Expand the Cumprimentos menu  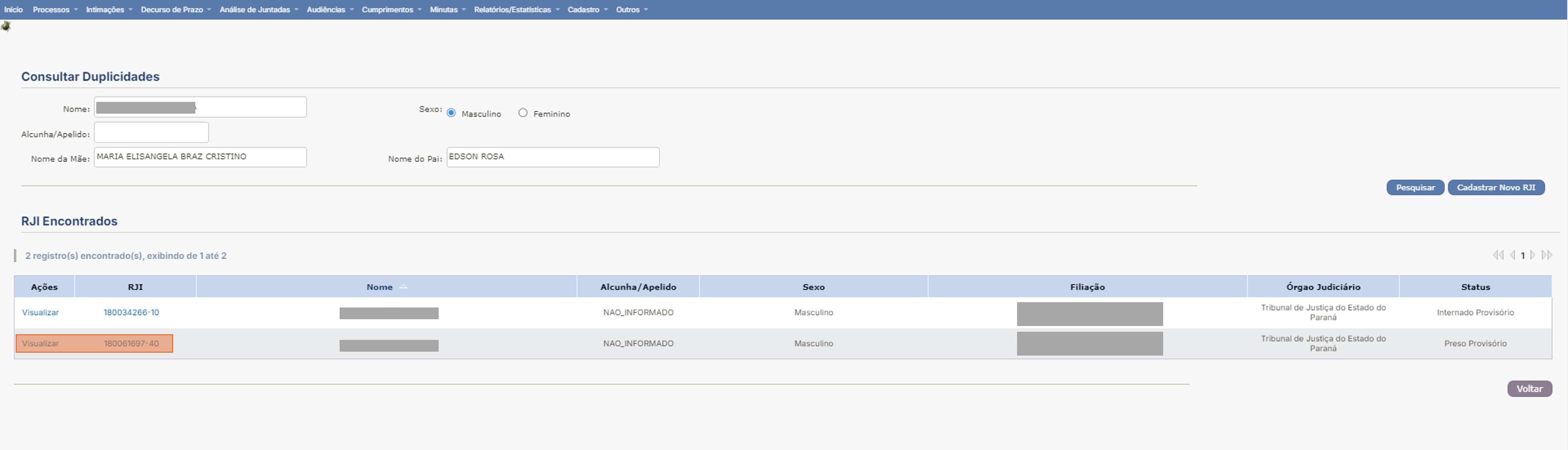tap(391, 10)
